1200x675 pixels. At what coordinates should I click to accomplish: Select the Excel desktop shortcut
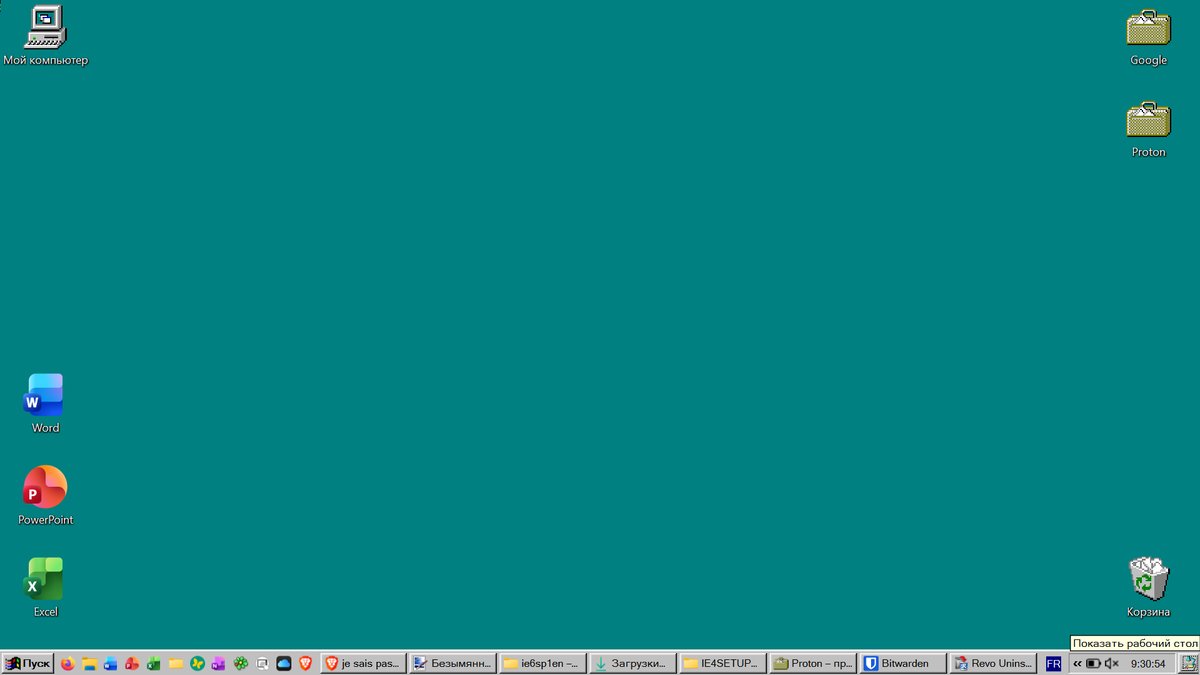tap(45, 588)
